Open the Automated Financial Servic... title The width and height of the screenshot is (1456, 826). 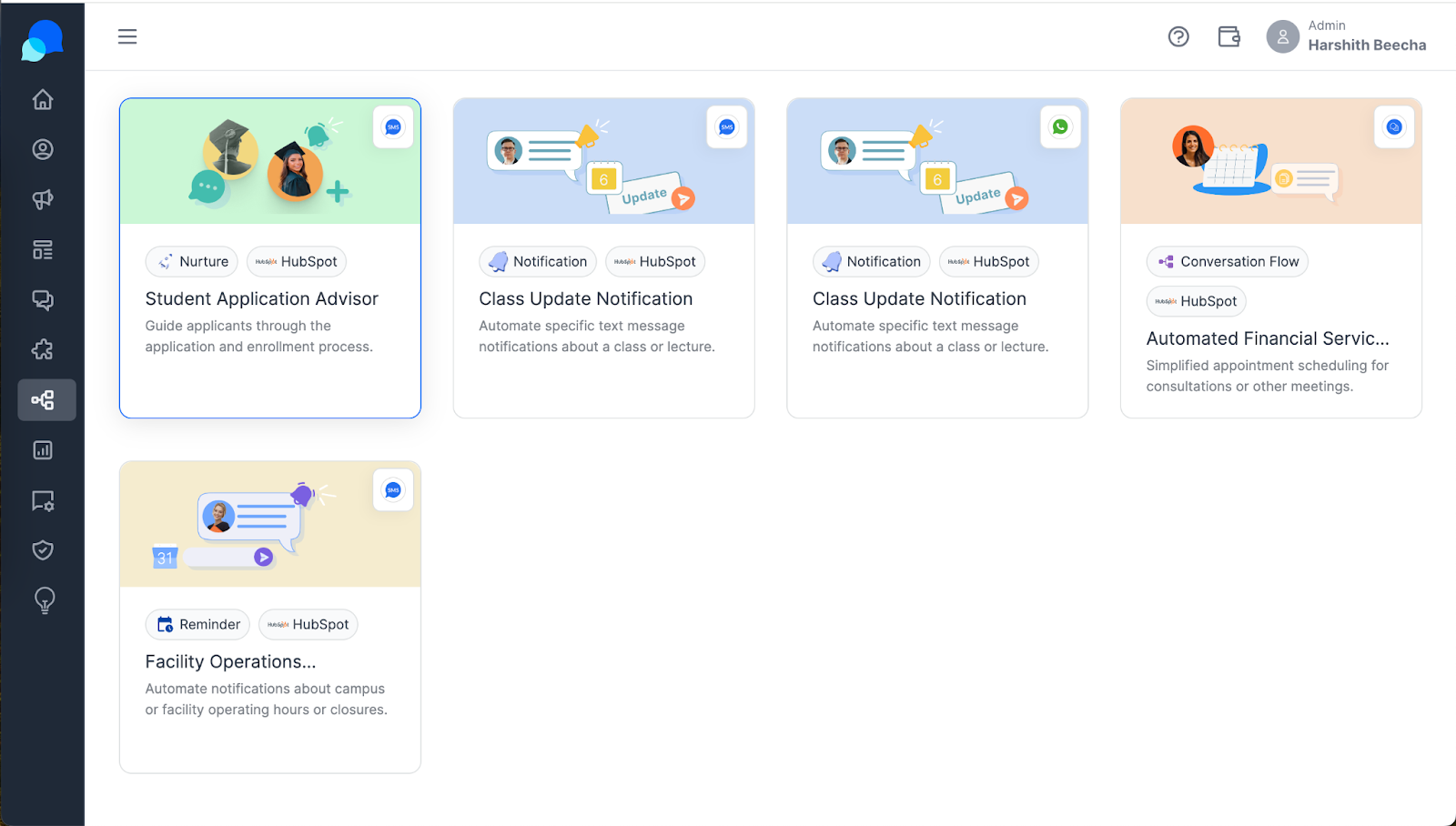1268,338
